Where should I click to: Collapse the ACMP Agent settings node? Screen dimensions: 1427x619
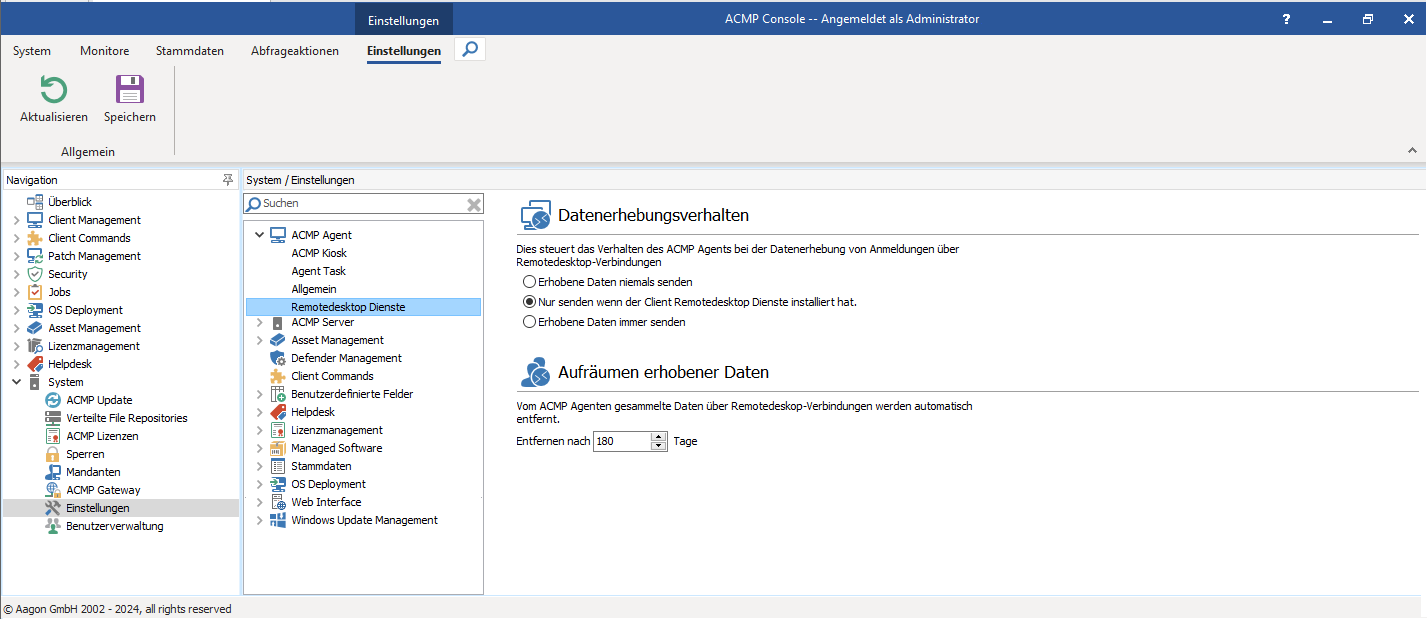(x=260, y=235)
